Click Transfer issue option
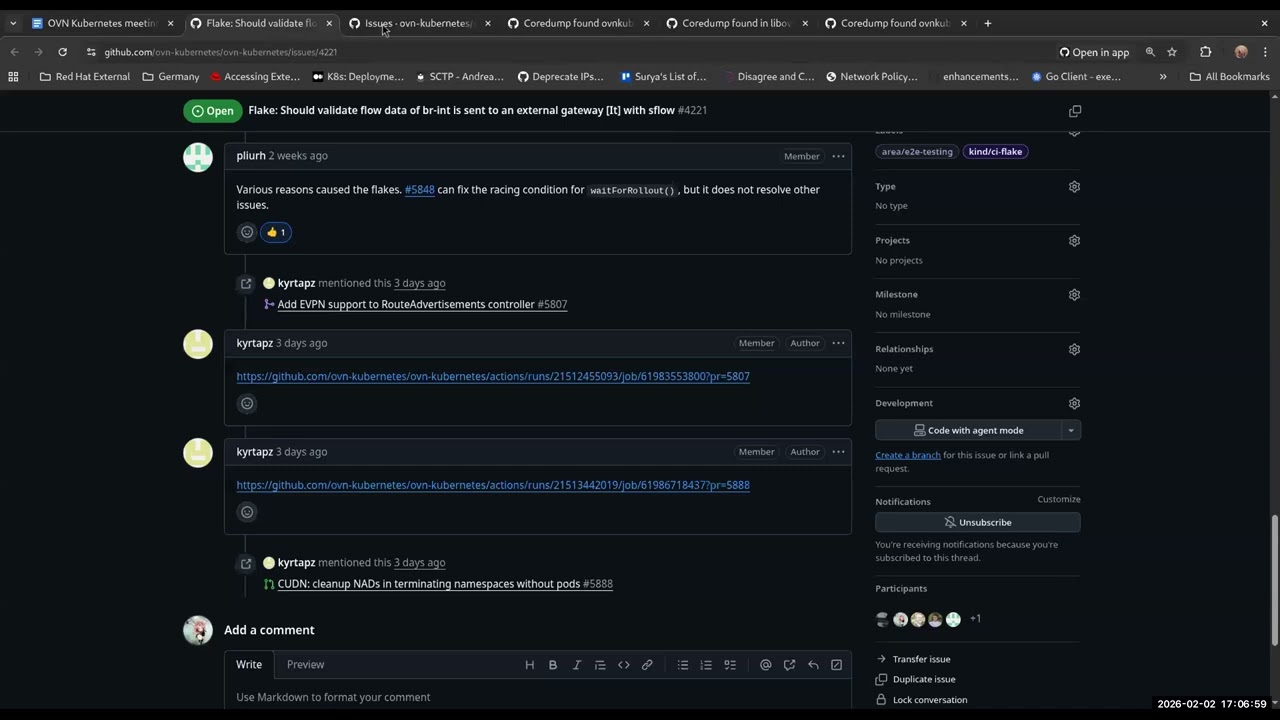 (x=921, y=660)
